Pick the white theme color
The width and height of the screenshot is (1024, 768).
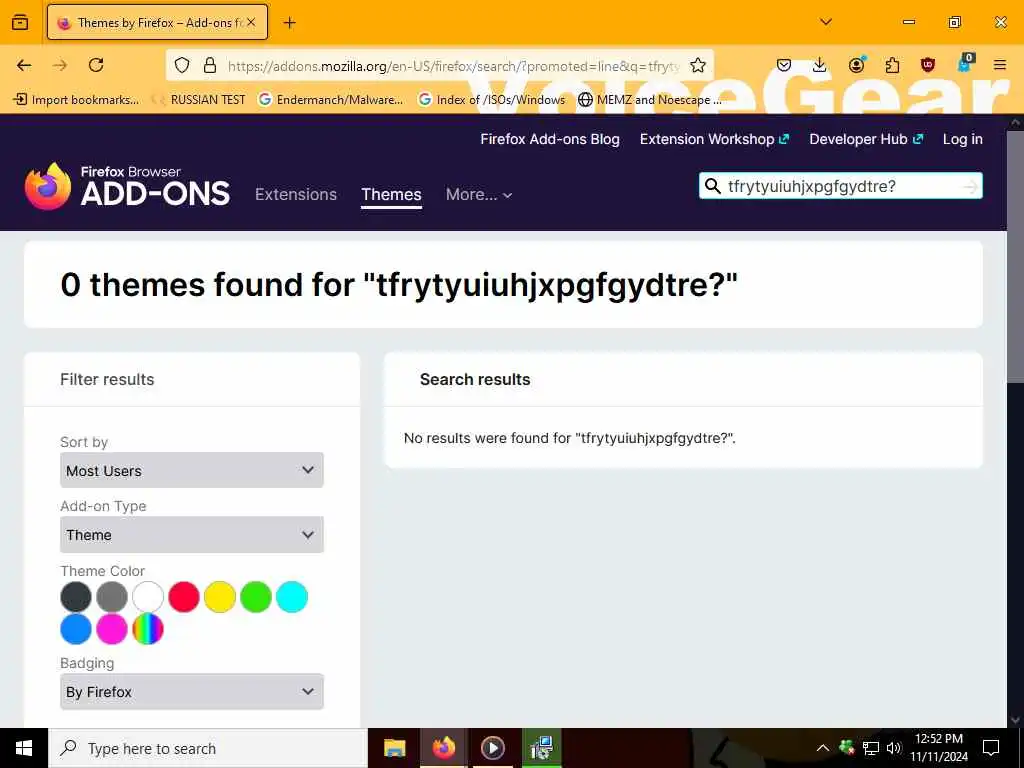pyautogui.click(x=148, y=597)
